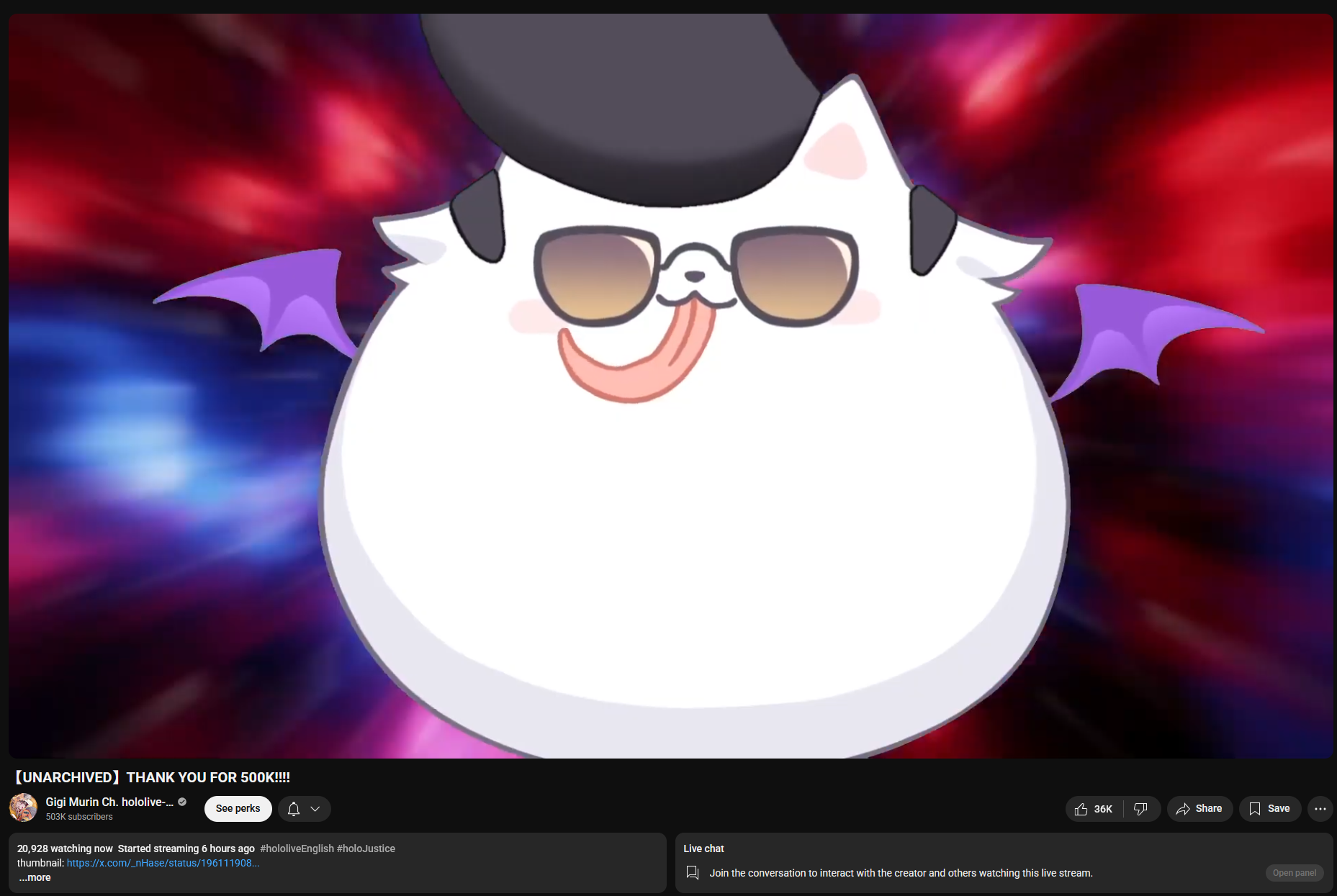
Task: Click the 503K subscribers text
Action: point(79,817)
